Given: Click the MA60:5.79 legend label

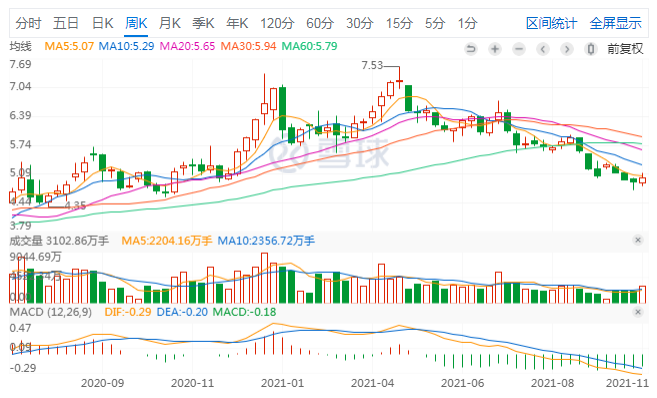Looking at the screenshot, I should (x=310, y=46).
